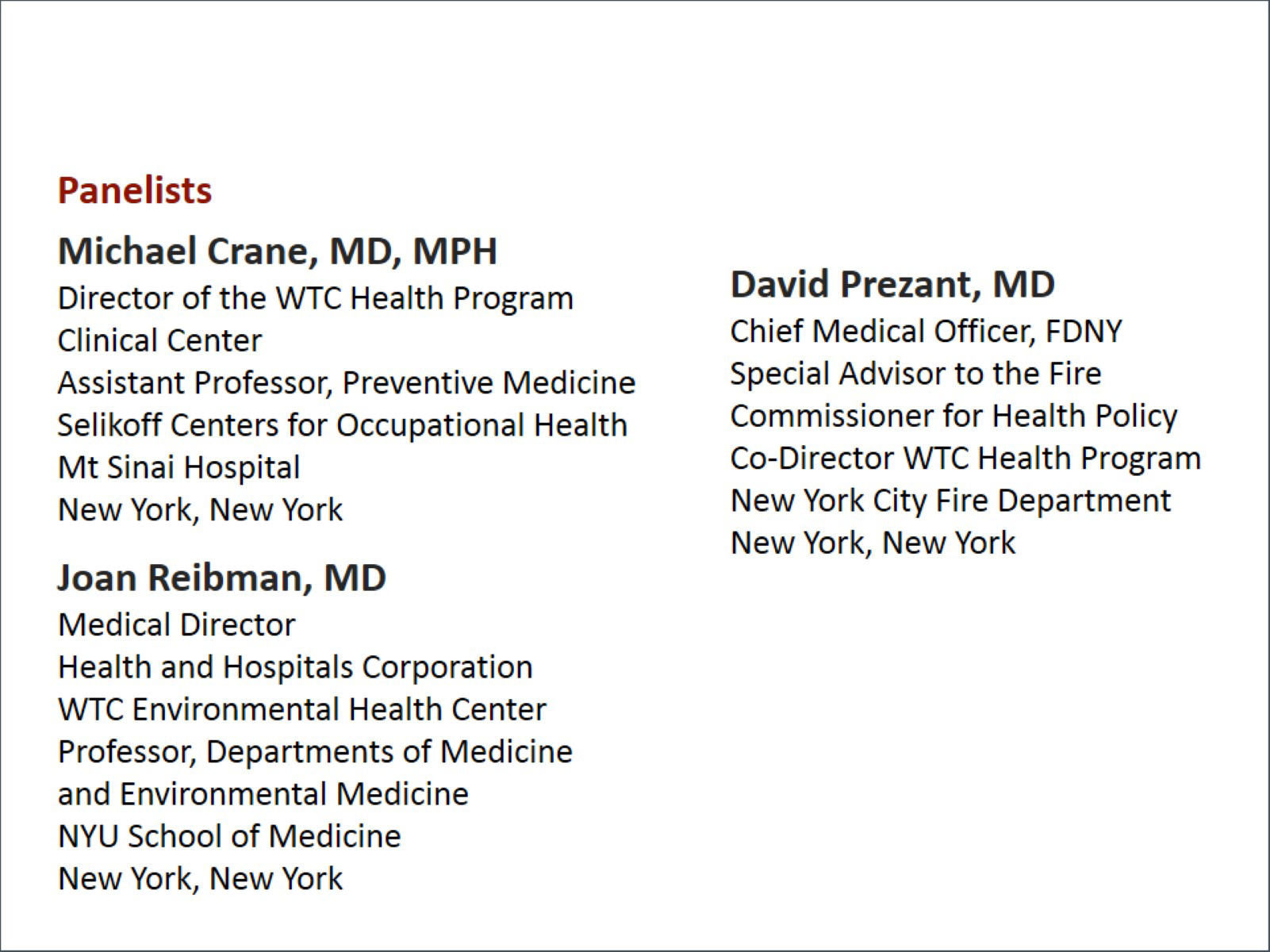Click Professor, Departments of Medicine line
Viewport: 1270px width, 952px height.
[315, 751]
